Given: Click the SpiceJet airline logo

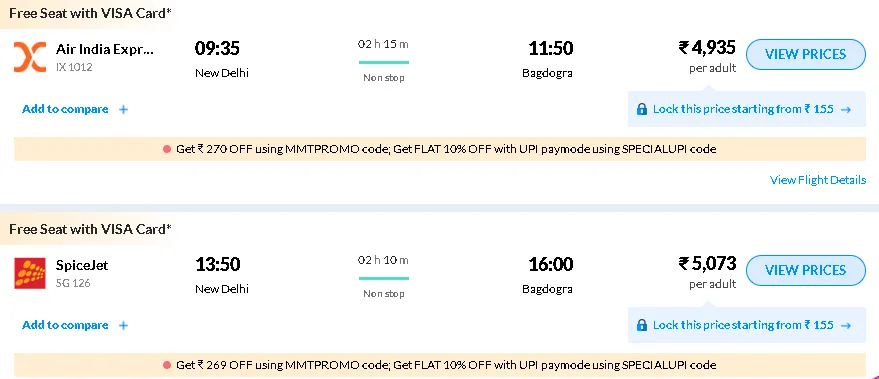Looking at the screenshot, I should click(x=30, y=273).
